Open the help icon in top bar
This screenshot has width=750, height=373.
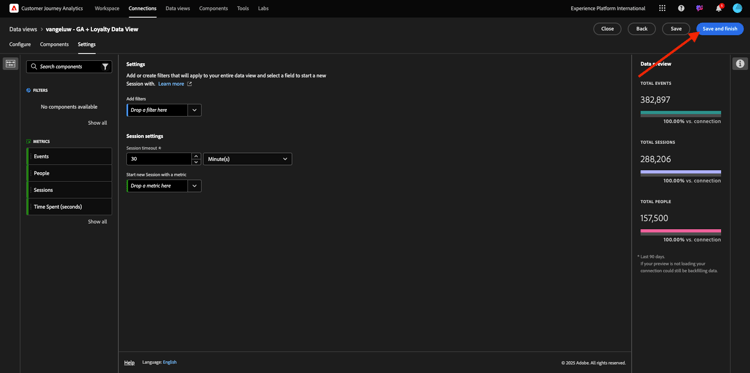pos(681,8)
